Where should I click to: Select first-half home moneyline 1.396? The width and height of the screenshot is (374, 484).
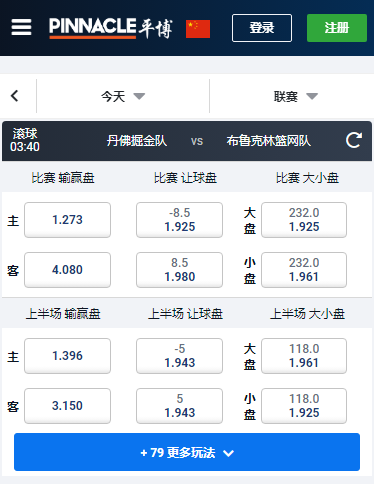[x=67, y=356]
